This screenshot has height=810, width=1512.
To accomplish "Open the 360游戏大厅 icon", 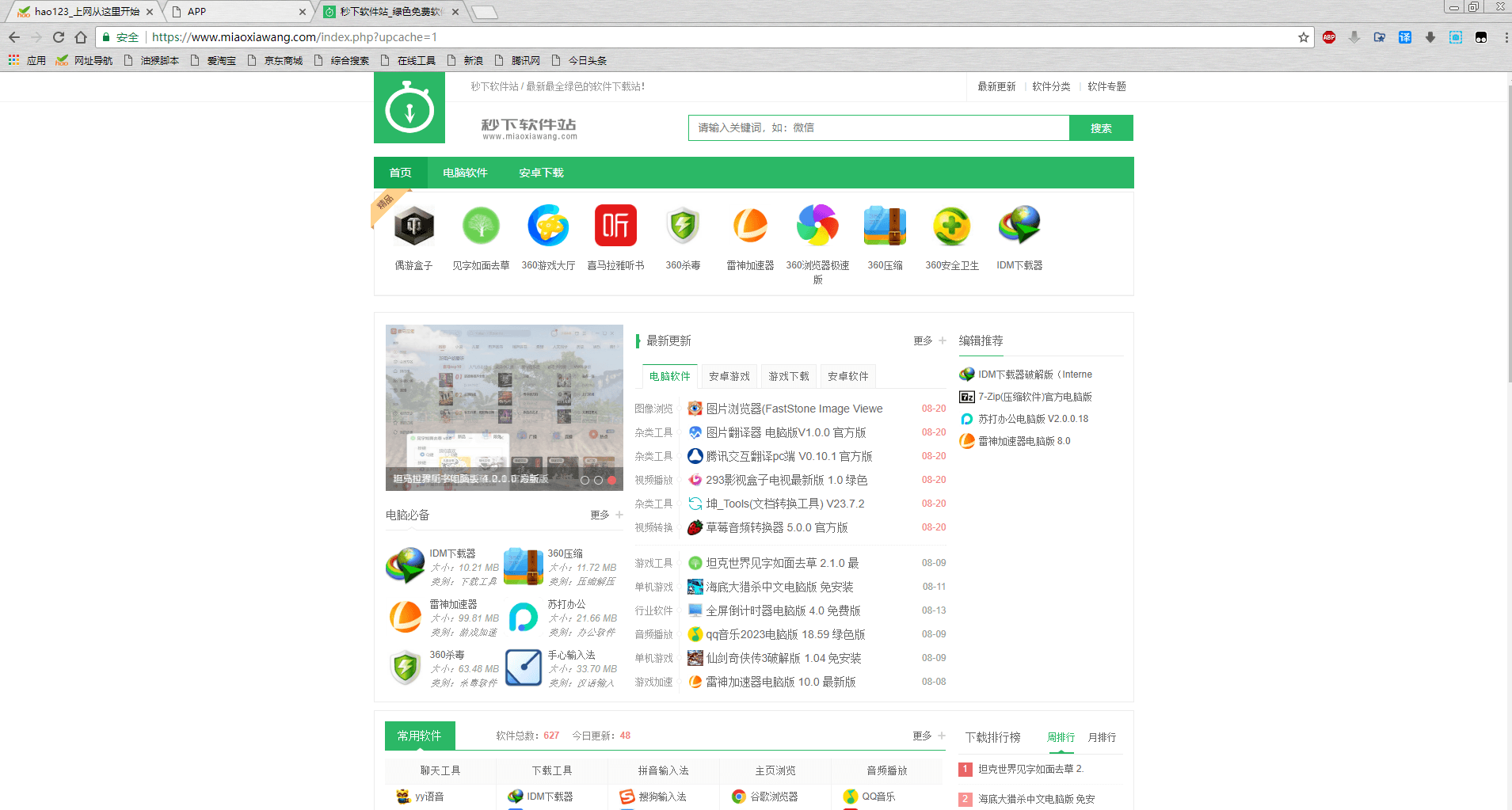I will click(548, 226).
